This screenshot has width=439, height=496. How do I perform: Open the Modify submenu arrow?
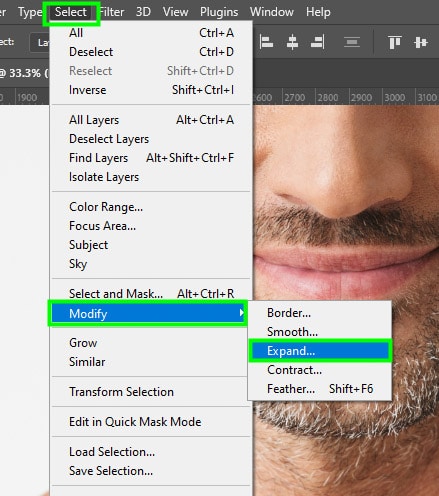tap(241, 313)
